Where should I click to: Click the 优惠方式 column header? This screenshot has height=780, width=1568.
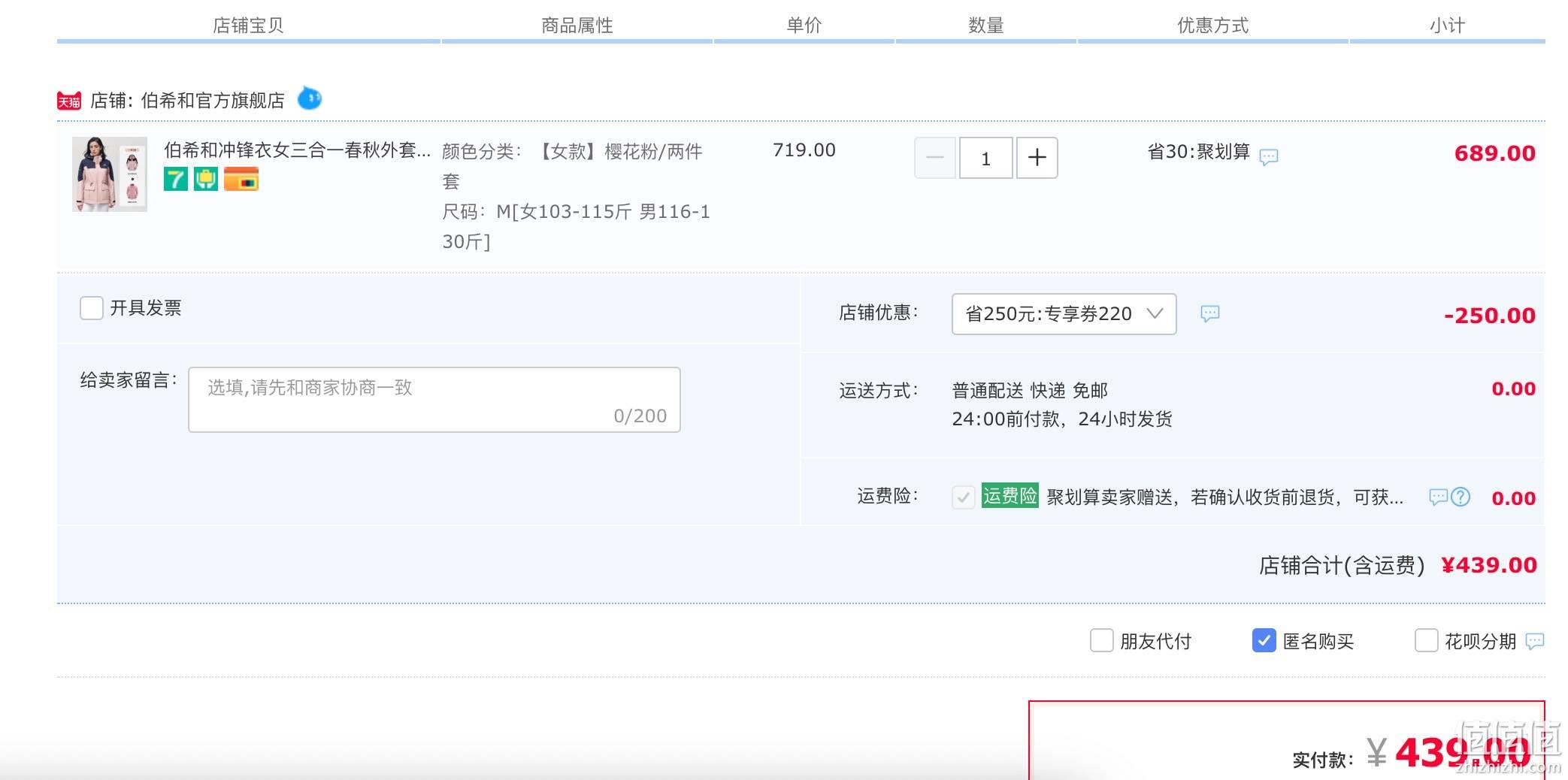pos(1213,26)
